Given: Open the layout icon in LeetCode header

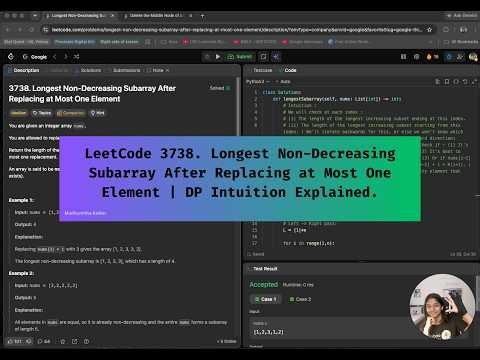Looking at the screenshot, I should [x=403, y=57].
